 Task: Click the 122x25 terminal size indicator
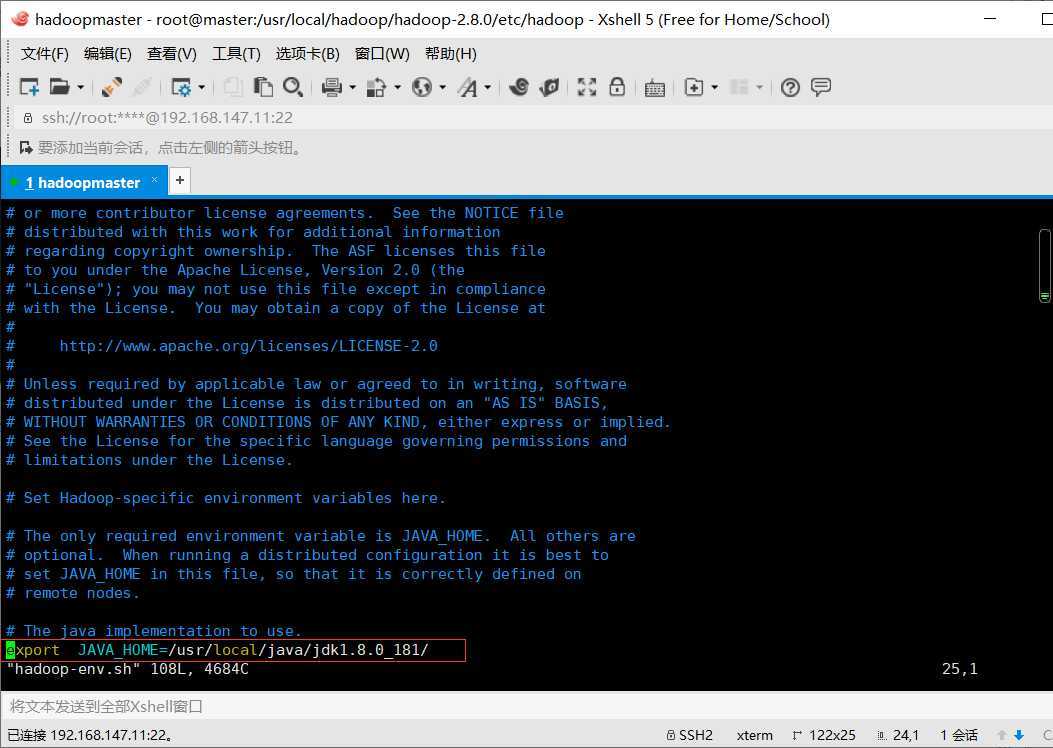tap(824, 735)
